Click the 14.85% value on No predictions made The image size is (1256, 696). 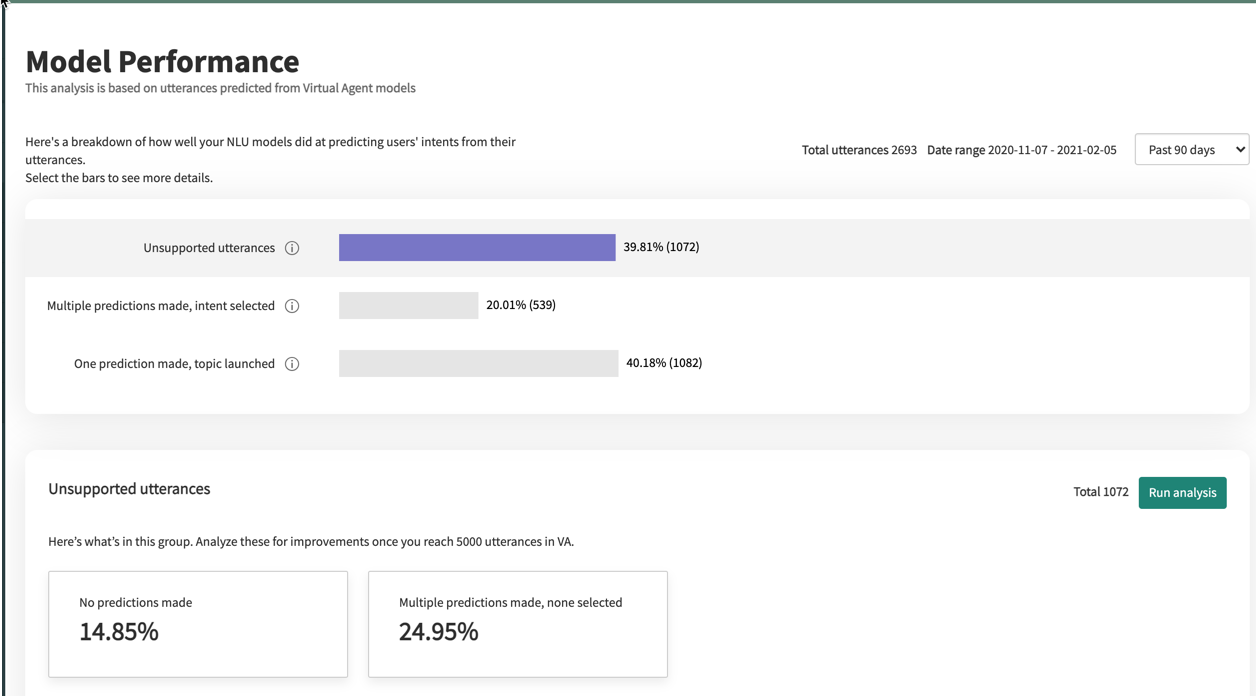point(119,632)
